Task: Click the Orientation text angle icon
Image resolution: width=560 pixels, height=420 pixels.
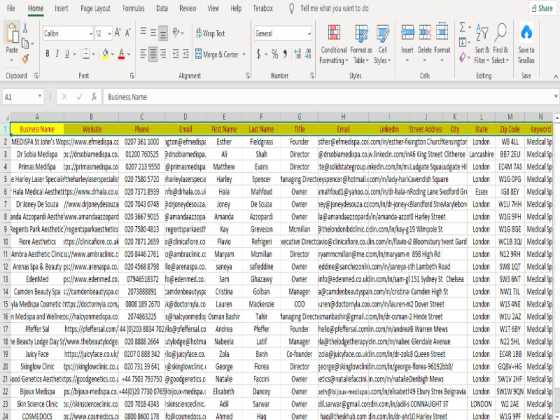Action: (x=177, y=33)
